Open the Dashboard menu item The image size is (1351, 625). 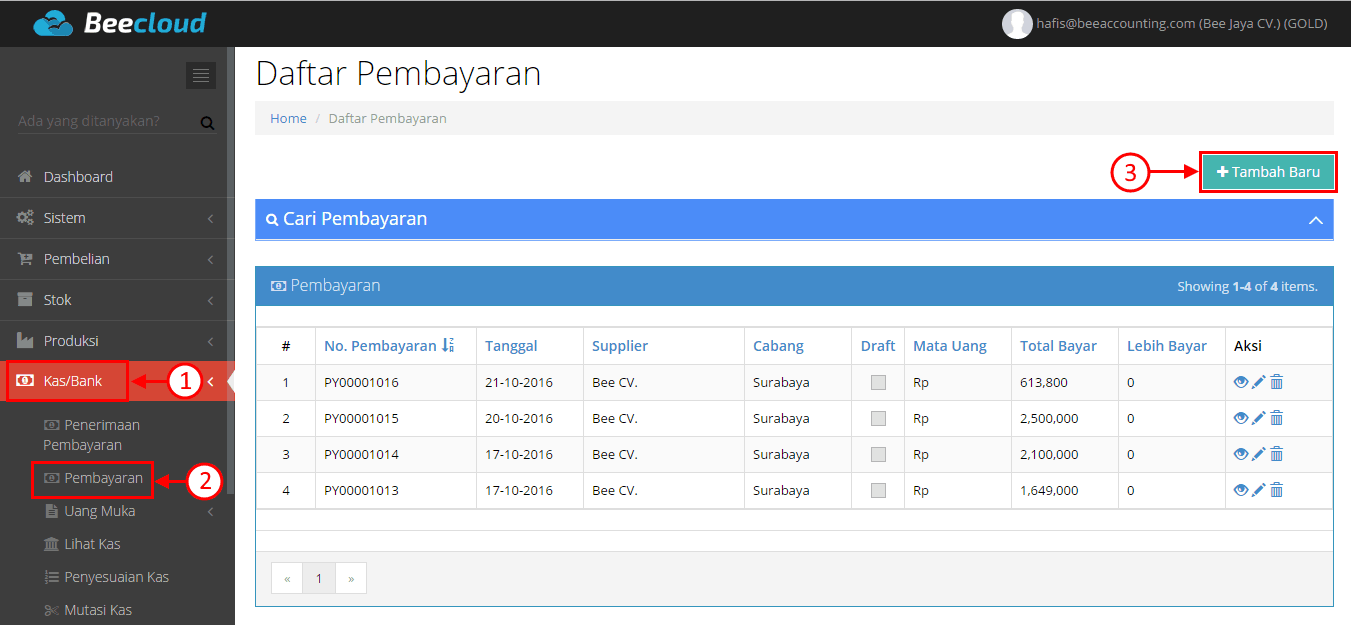coord(78,177)
